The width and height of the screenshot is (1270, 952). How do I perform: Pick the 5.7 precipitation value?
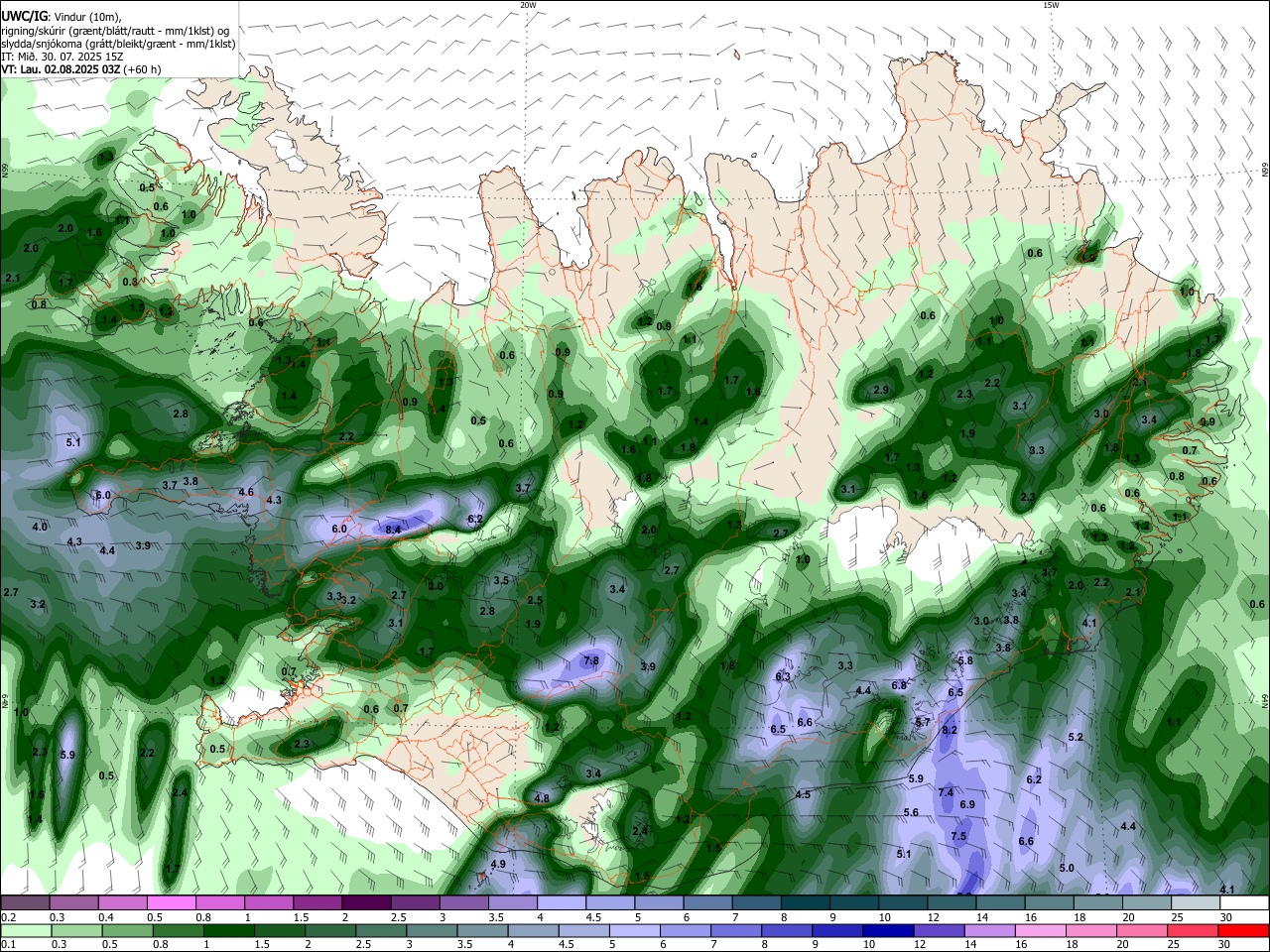pos(923,722)
